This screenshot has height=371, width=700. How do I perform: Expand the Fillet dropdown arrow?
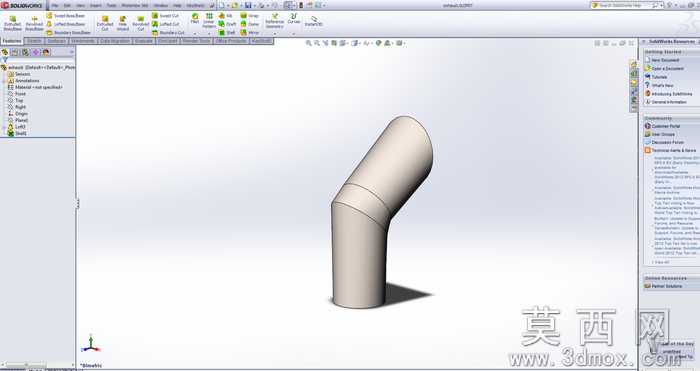195,33
